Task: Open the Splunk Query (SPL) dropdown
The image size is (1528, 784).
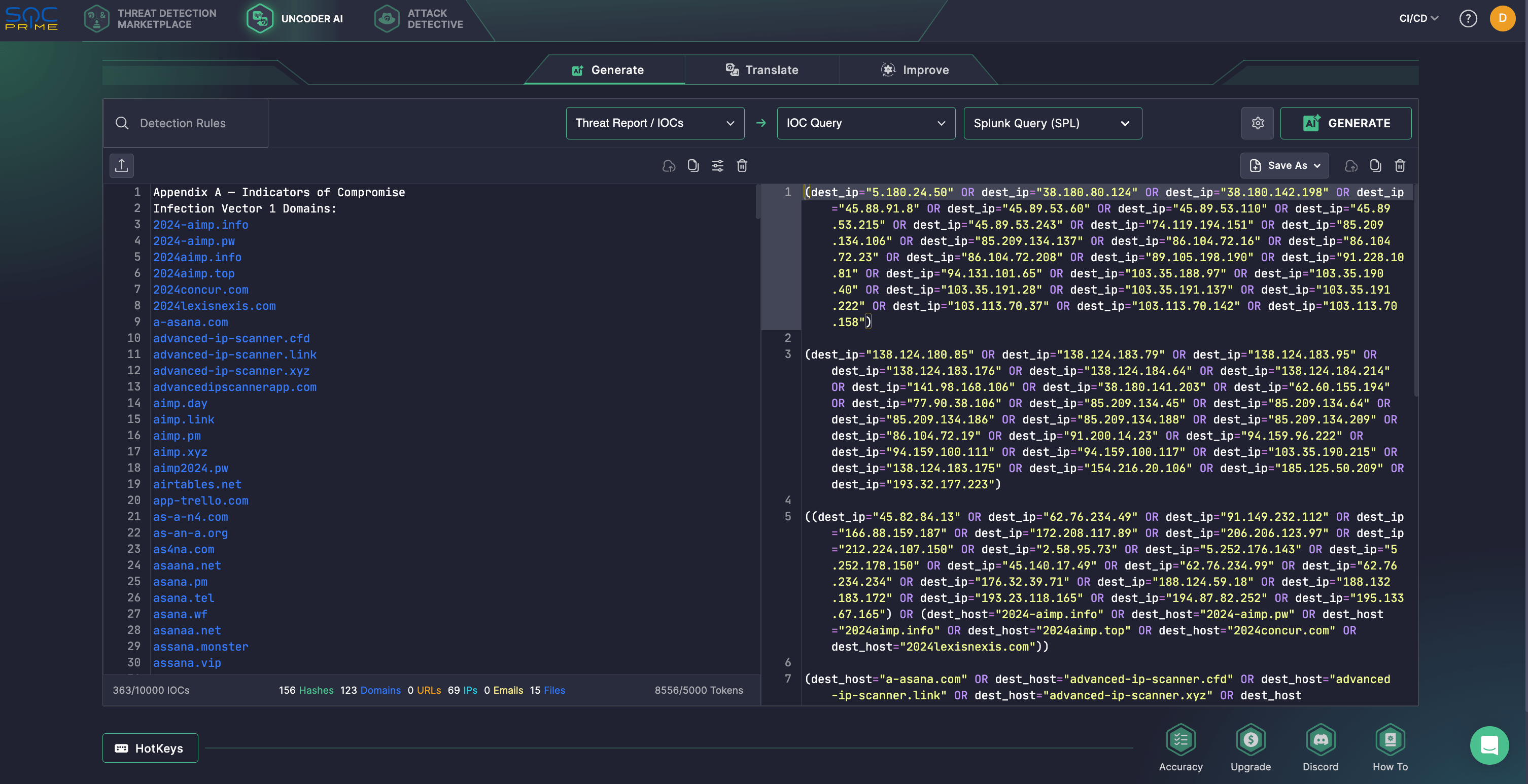Action: pyautogui.click(x=1052, y=123)
